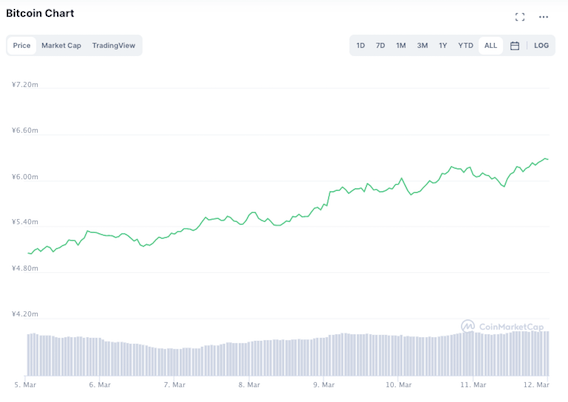Select the 1D time range
Image resolution: width=568 pixels, height=402 pixels.
[360, 46]
